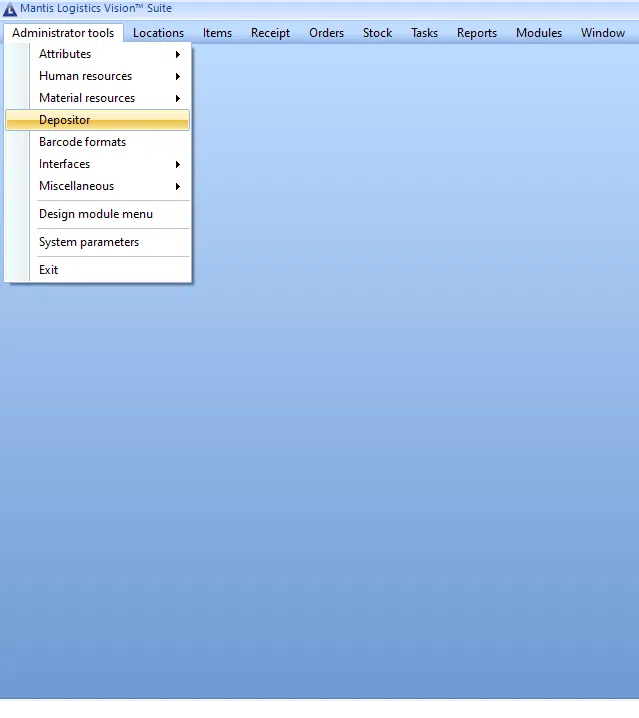
Task: Expand the Interfaces submenu
Action: pyautogui.click(x=65, y=164)
